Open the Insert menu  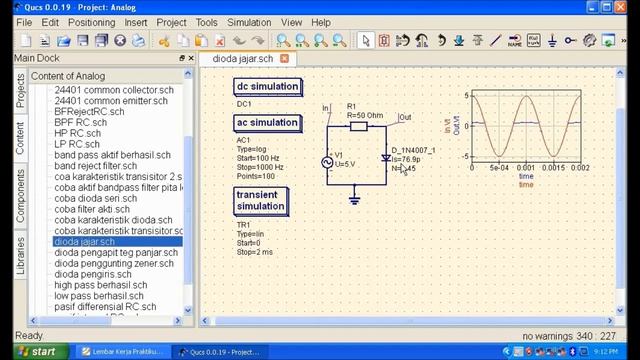click(136, 22)
